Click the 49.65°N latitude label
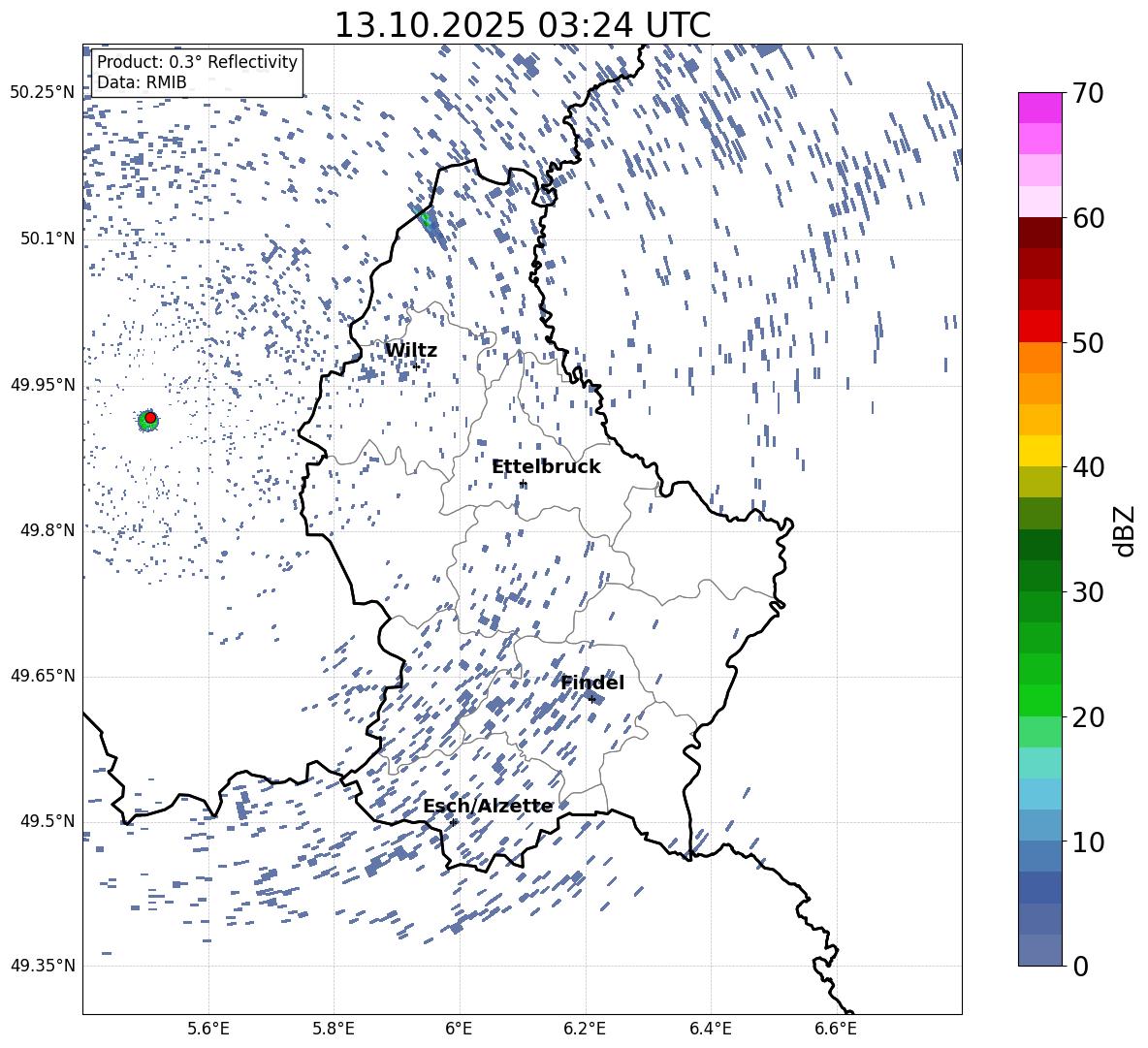This screenshot has height=1048, width=1148. 43,676
